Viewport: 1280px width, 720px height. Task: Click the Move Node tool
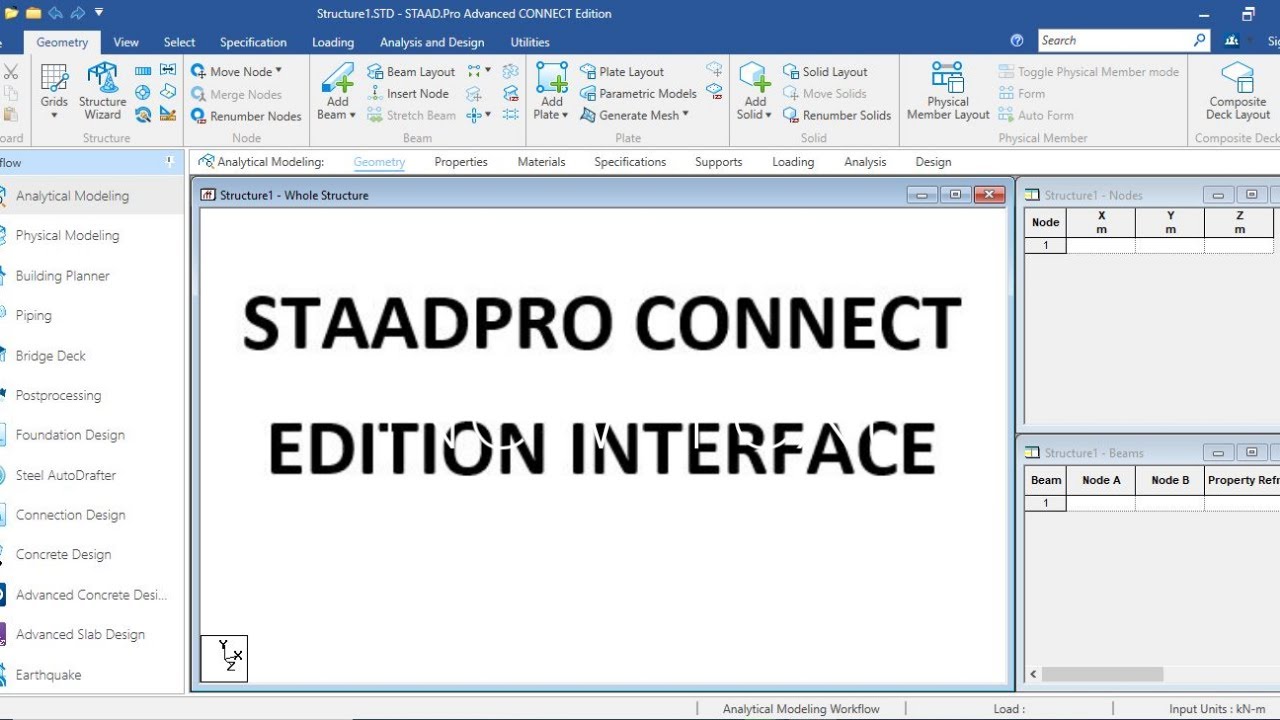point(235,71)
